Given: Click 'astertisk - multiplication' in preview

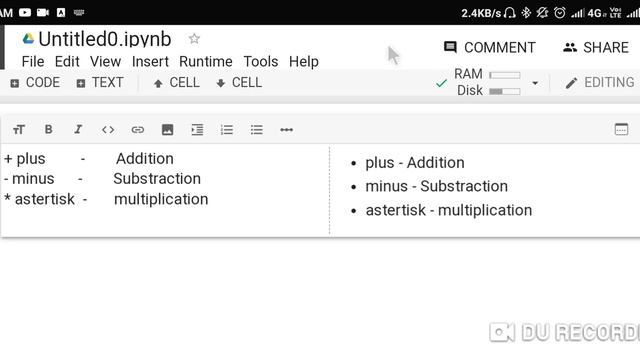Looking at the screenshot, I should tap(449, 211).
